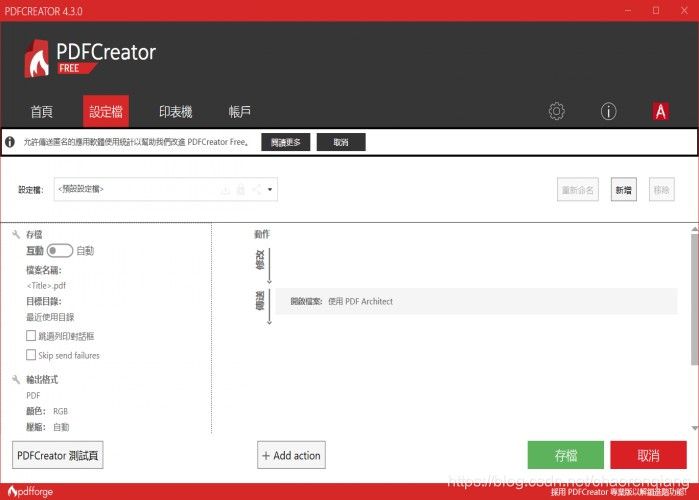This screenshot has height=500, width=699.
Task: Click info icon in the notification bar
Action: tap(10, 142)
